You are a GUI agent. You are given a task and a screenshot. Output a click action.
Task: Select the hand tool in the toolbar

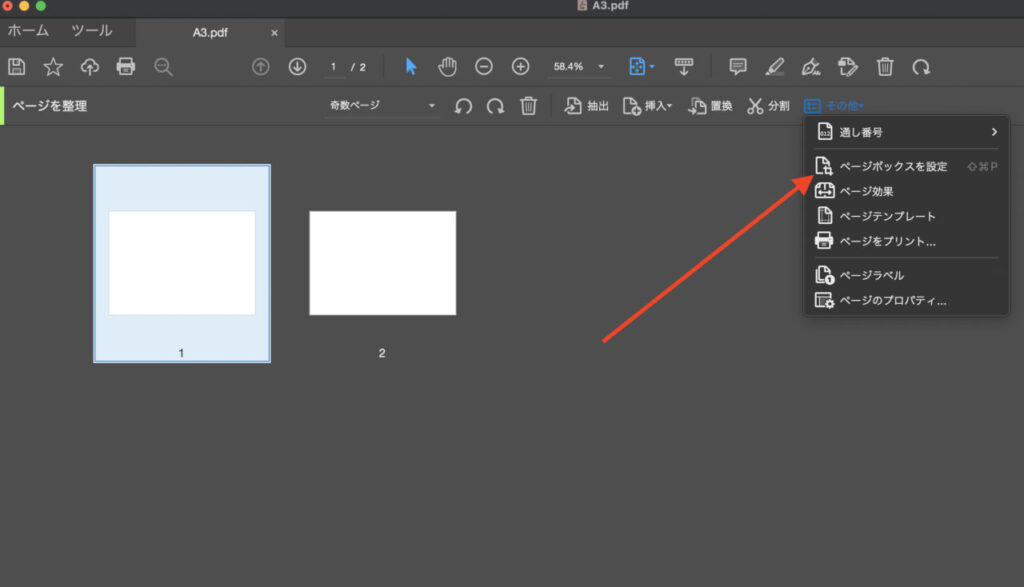(447, 66)
